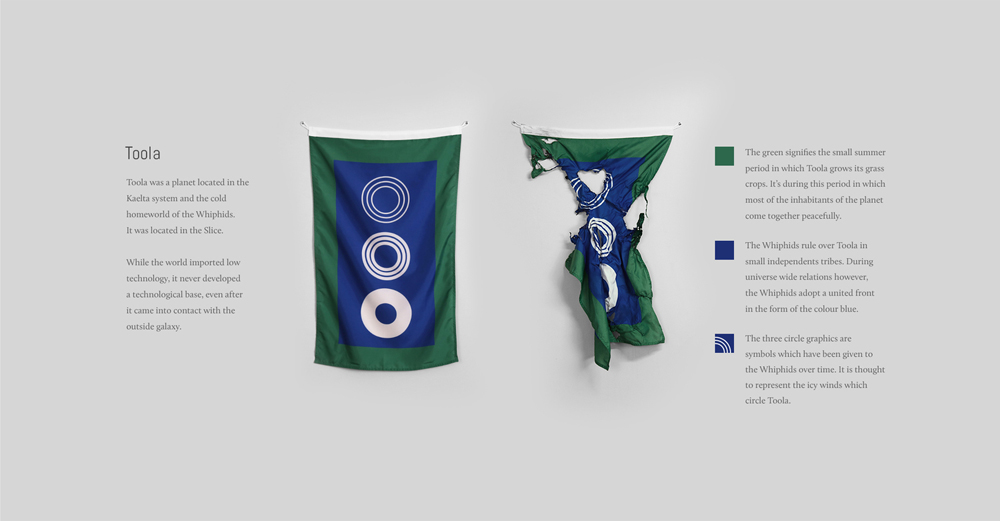The height and width of the screenshot is (521, 1000).
Task: Click the white rod on intact flag
Action: (x=385, y=131)
